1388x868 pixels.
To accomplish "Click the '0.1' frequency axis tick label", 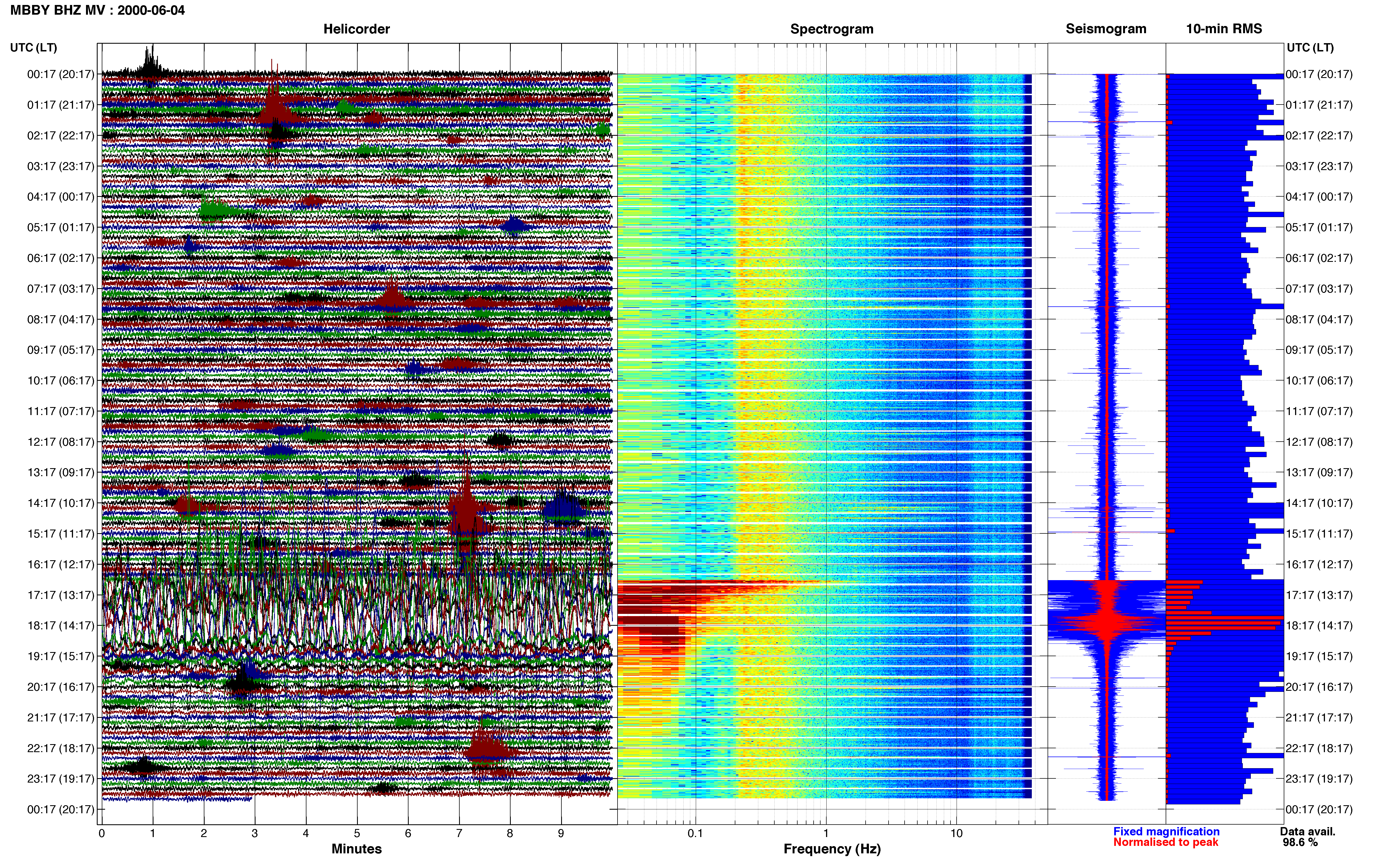I will coord(695,833).
